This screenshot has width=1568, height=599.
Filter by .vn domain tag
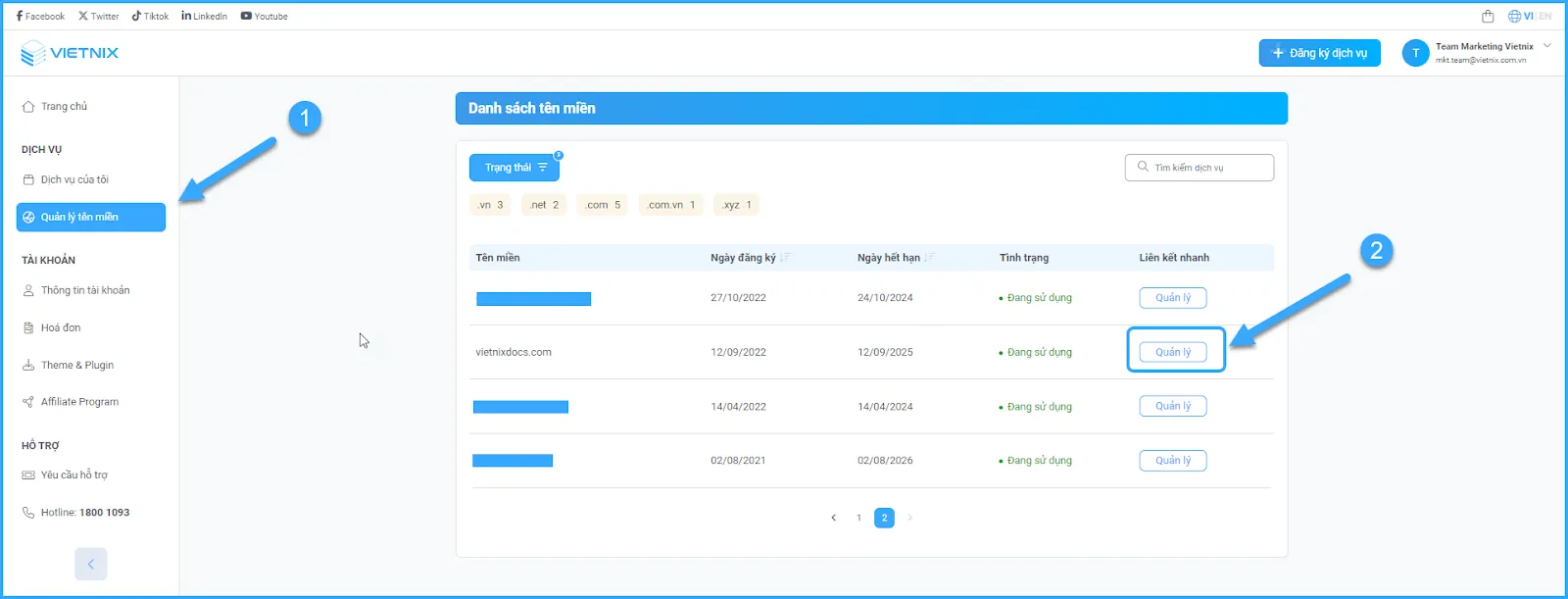click(490, 205)
